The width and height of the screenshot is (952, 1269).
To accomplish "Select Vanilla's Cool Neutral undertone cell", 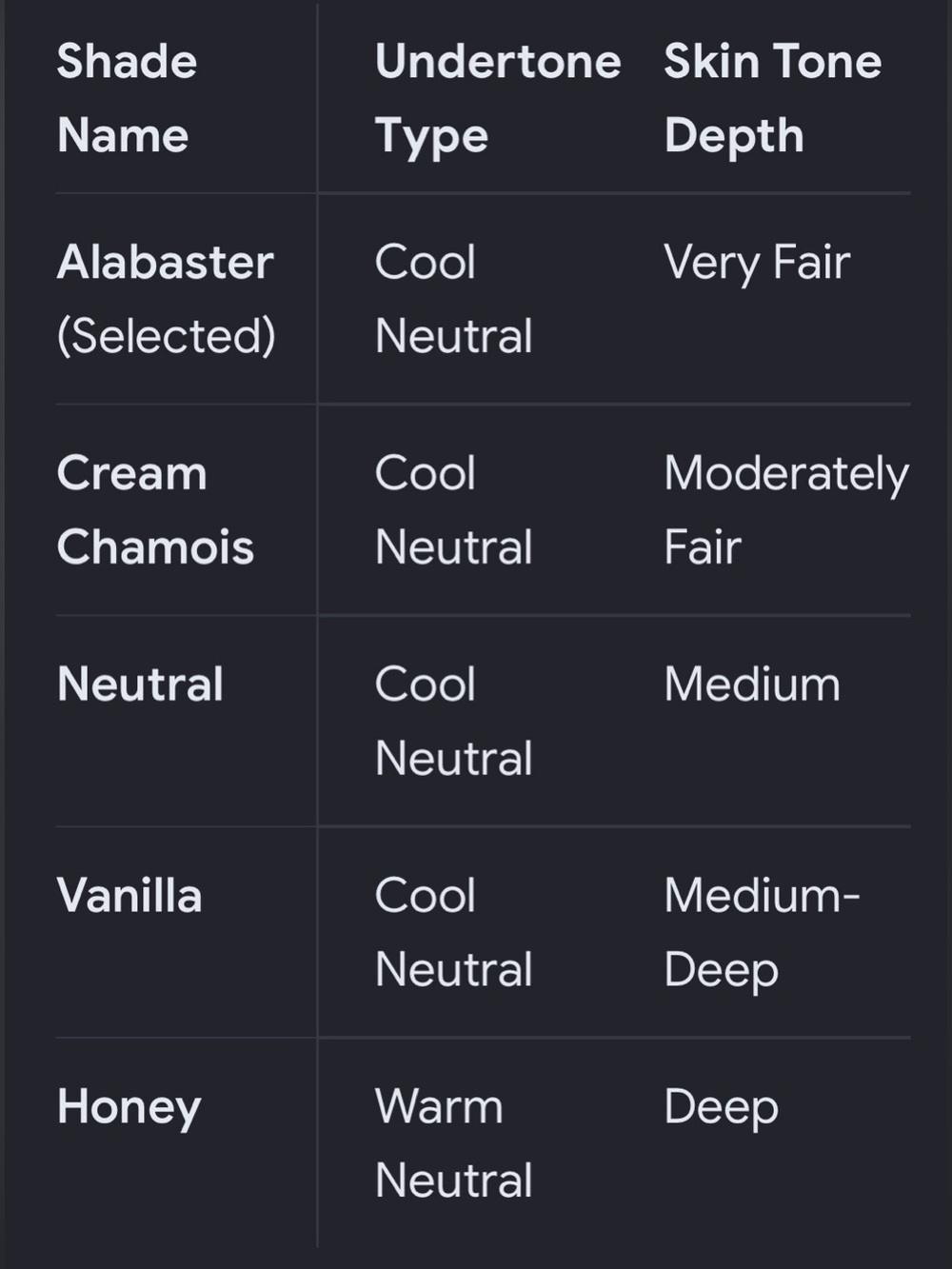I will pyautogui.click(x=453, y=933).
